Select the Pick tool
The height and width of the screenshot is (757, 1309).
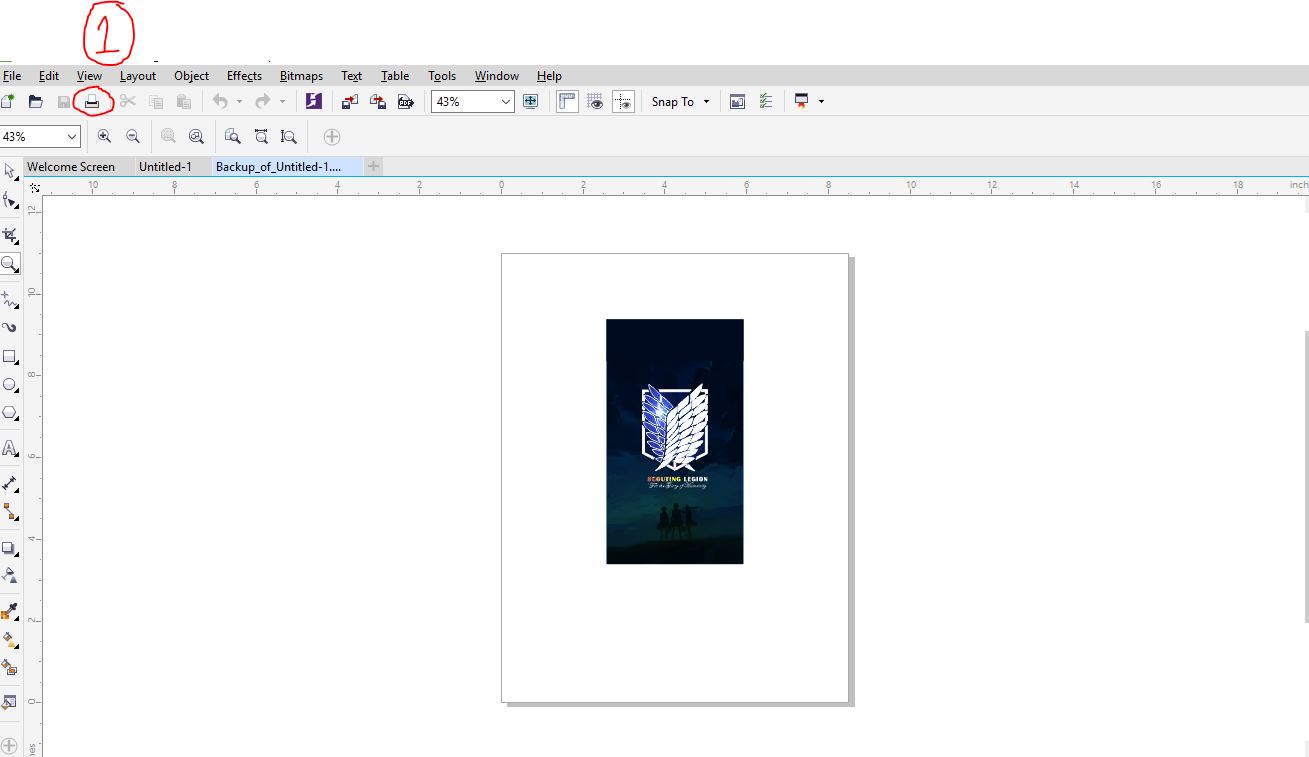11,170
